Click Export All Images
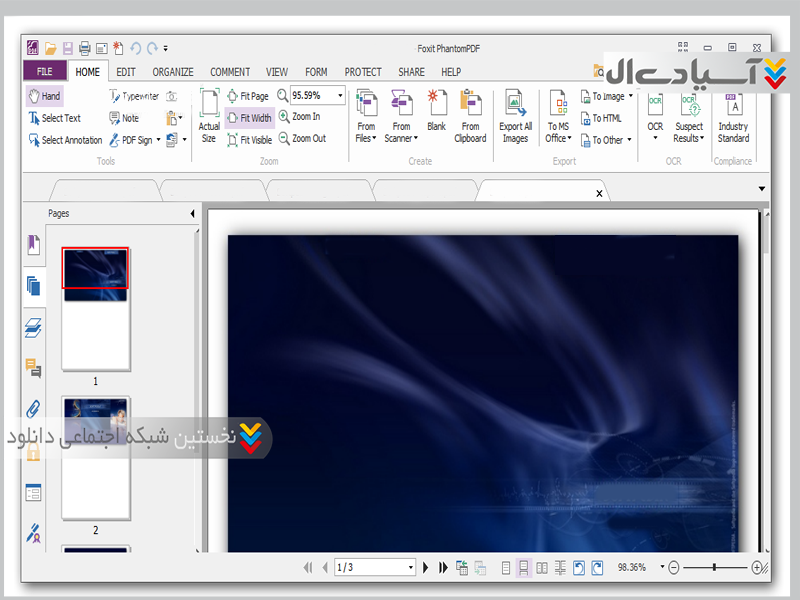 (515, 115)
